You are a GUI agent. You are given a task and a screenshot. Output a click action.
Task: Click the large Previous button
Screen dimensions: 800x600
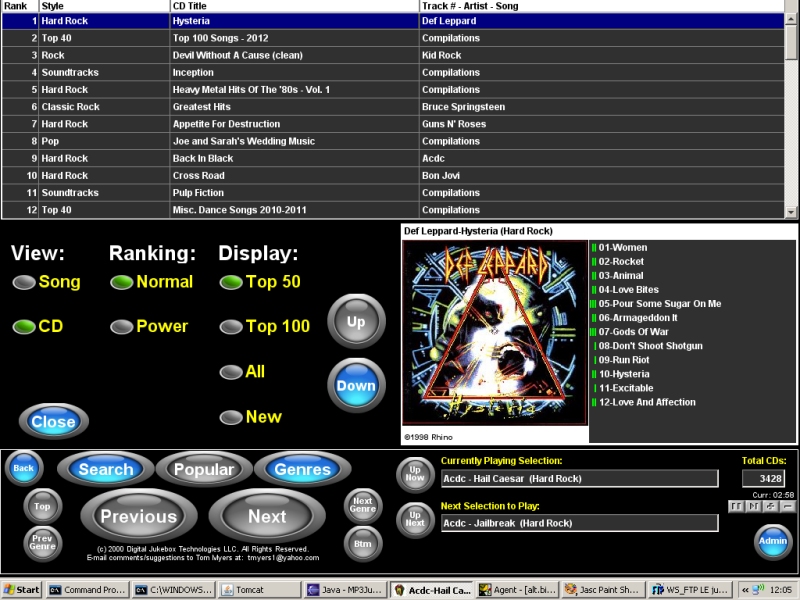pyautogui.click(x=139, y=516)
